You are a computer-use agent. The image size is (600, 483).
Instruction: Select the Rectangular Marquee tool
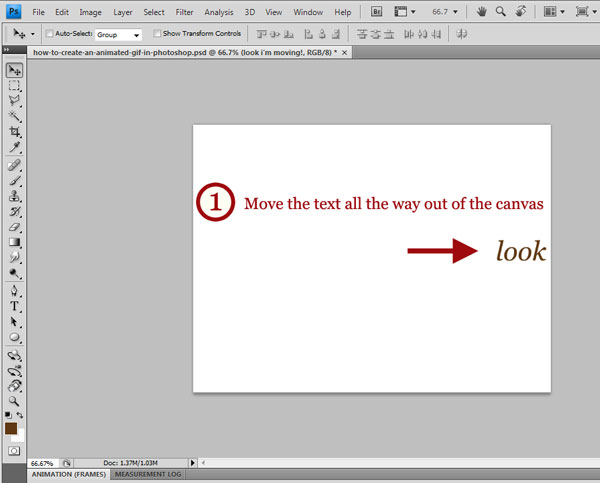(x=15, y=86)
